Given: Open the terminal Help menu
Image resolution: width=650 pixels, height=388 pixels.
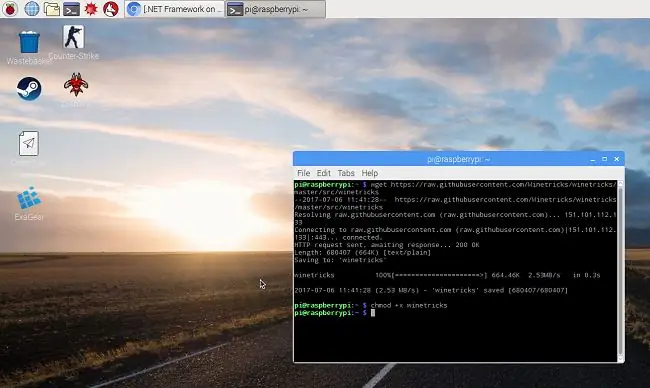Looking at the screenshot, I should 369,173.
